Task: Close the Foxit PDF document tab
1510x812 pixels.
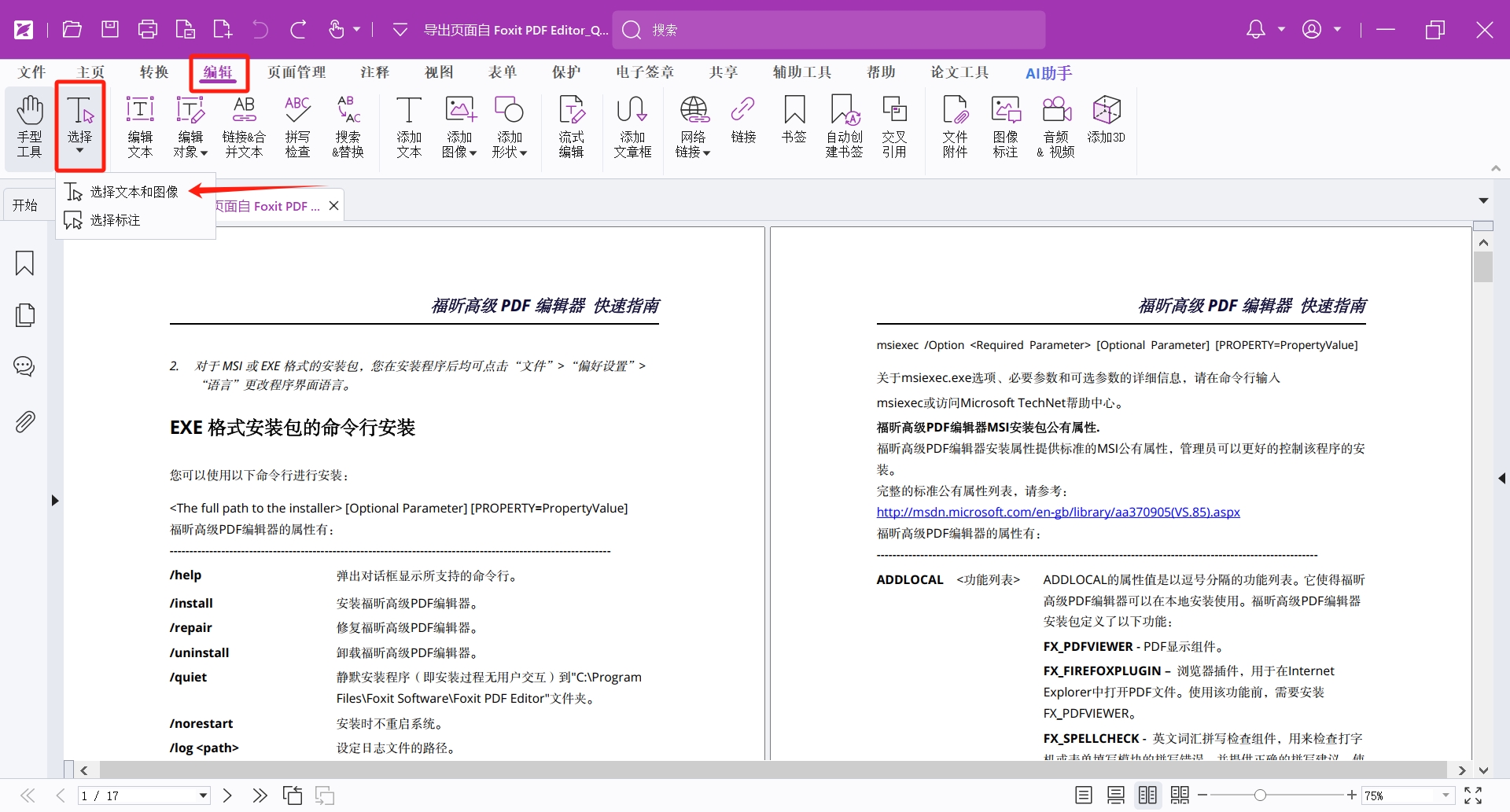Action: point(333,206)
